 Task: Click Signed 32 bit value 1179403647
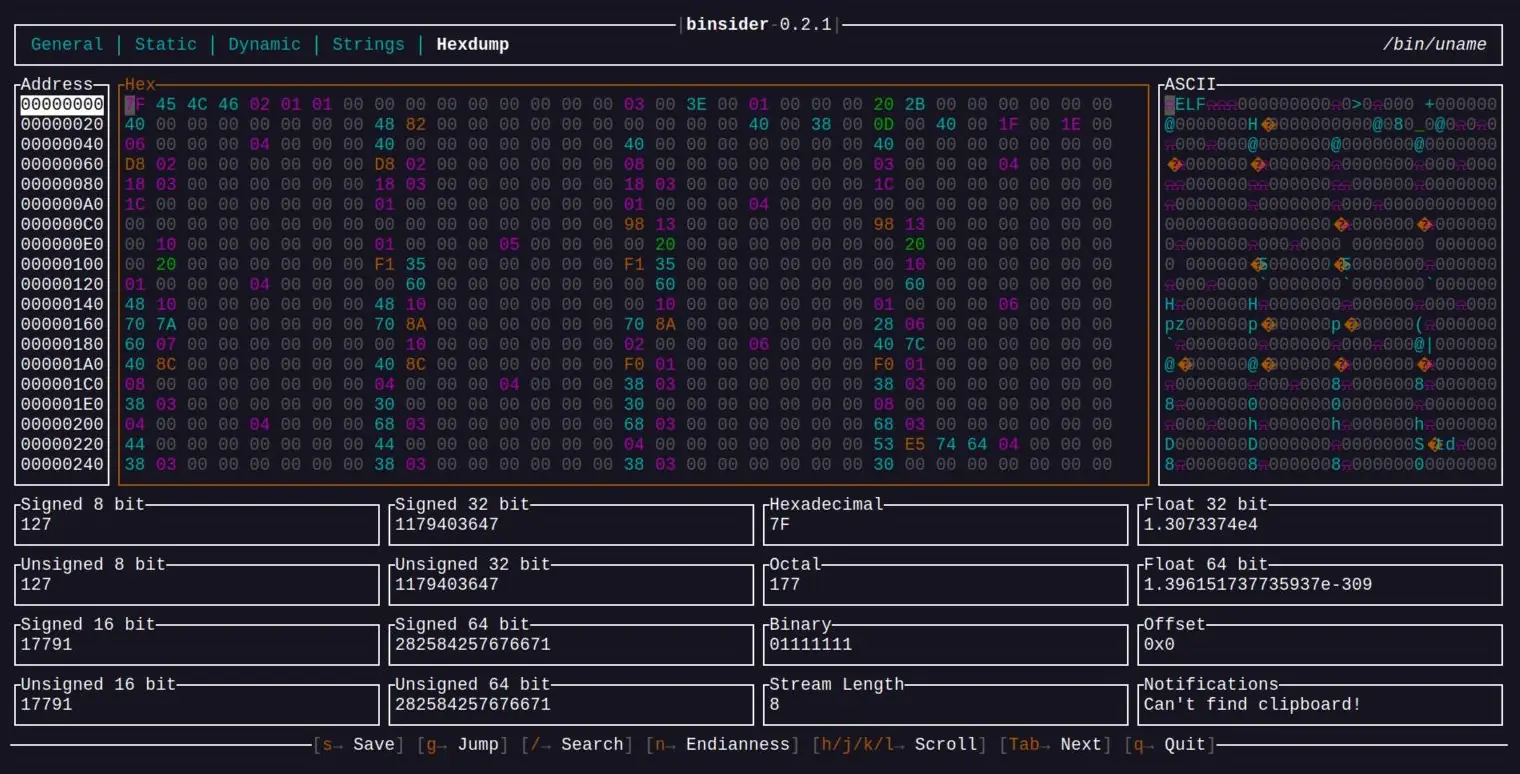click(447, 524)
